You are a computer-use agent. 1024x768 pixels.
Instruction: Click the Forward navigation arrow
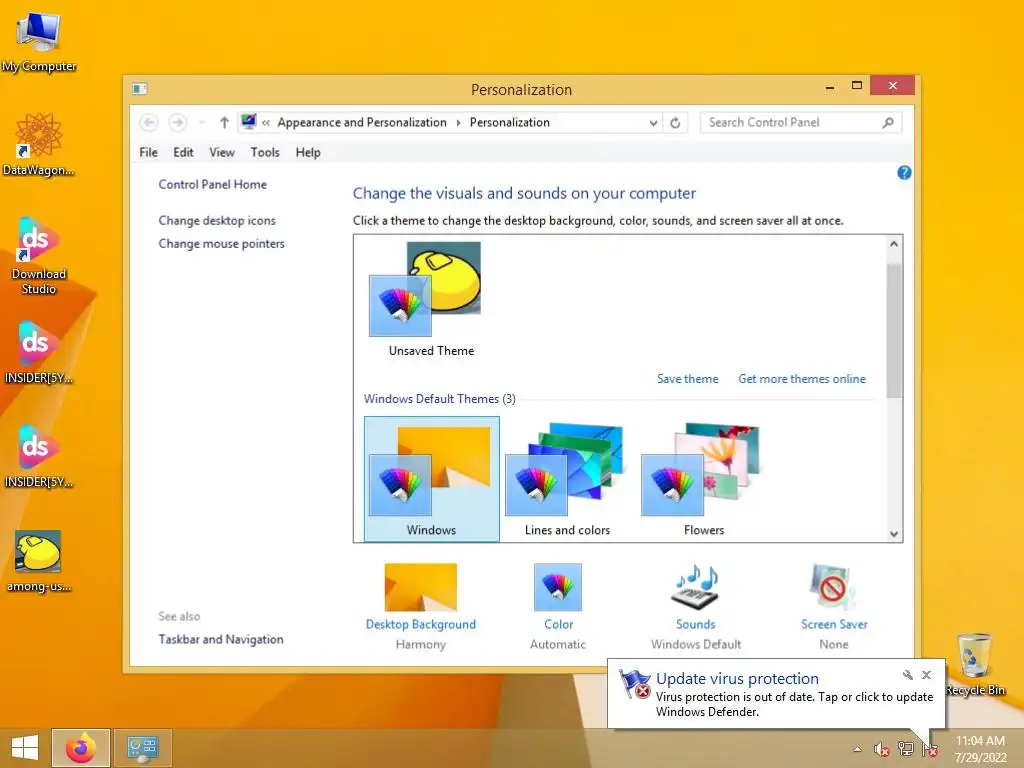178,122
